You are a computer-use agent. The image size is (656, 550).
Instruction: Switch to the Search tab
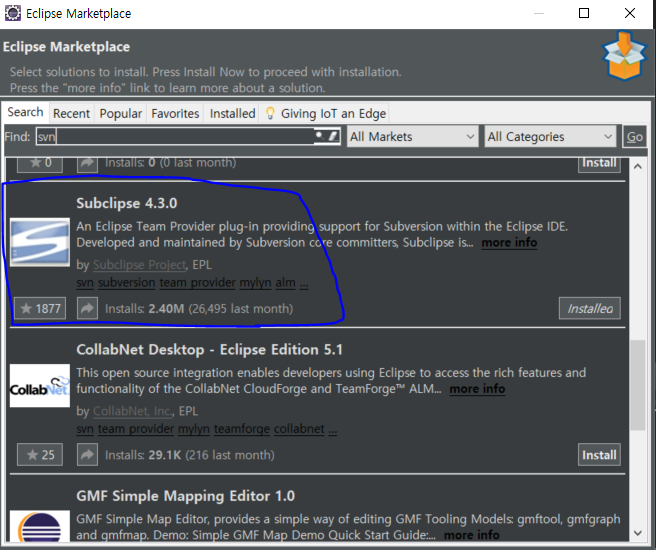(26, 112)
